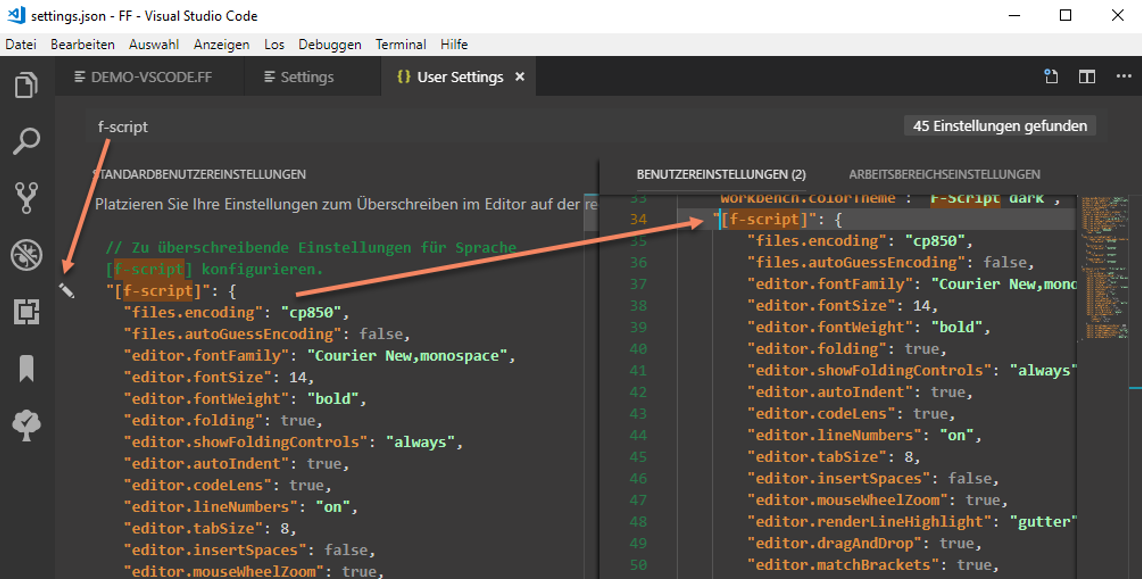The height and width of the screenshot is (579, 1142).
Task: Click "editor.fontFamily" in the left default settings
Action: 206,355
